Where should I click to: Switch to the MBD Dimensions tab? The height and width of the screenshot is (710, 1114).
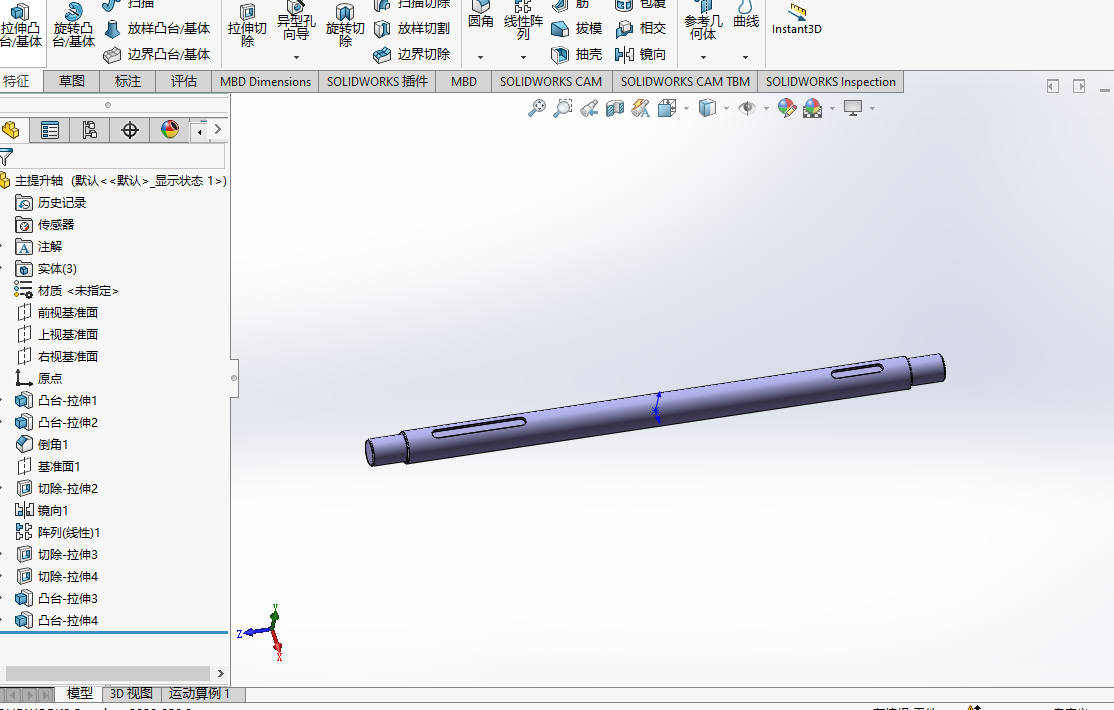[265, 81]
